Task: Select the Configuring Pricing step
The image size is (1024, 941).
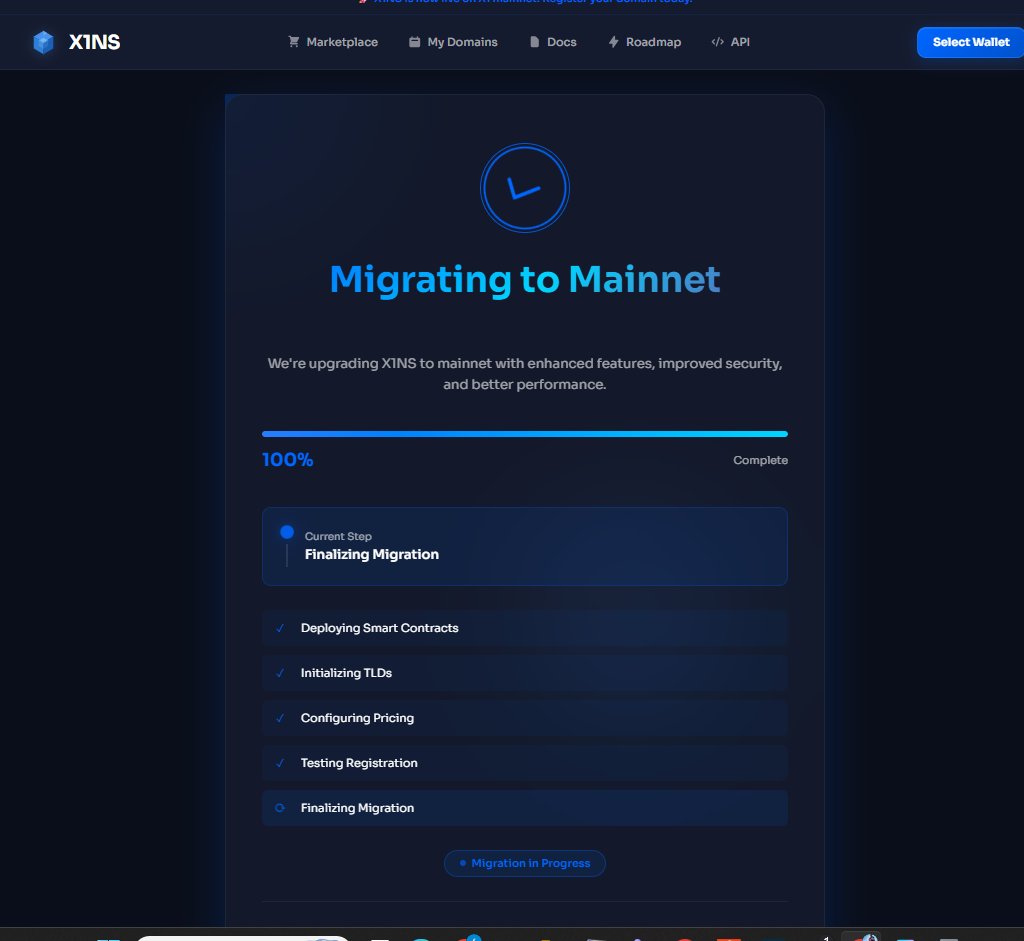Action: coord(524,718)
